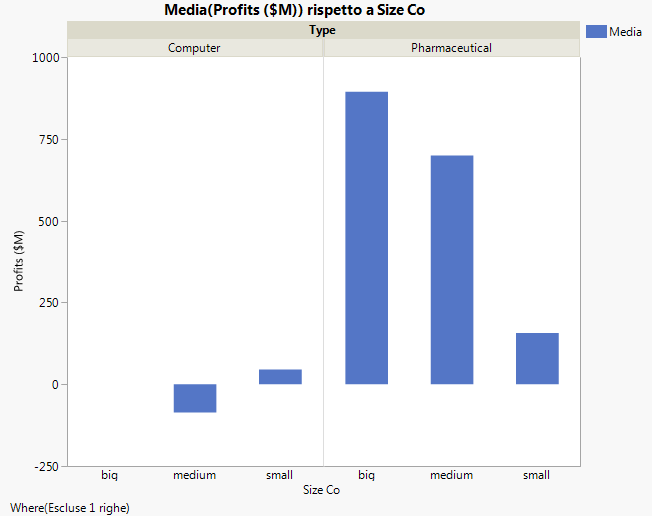652x516 pixels.
Task: Click the small x-axis label under Pharmaceutical
Action: tap(537, 475)
